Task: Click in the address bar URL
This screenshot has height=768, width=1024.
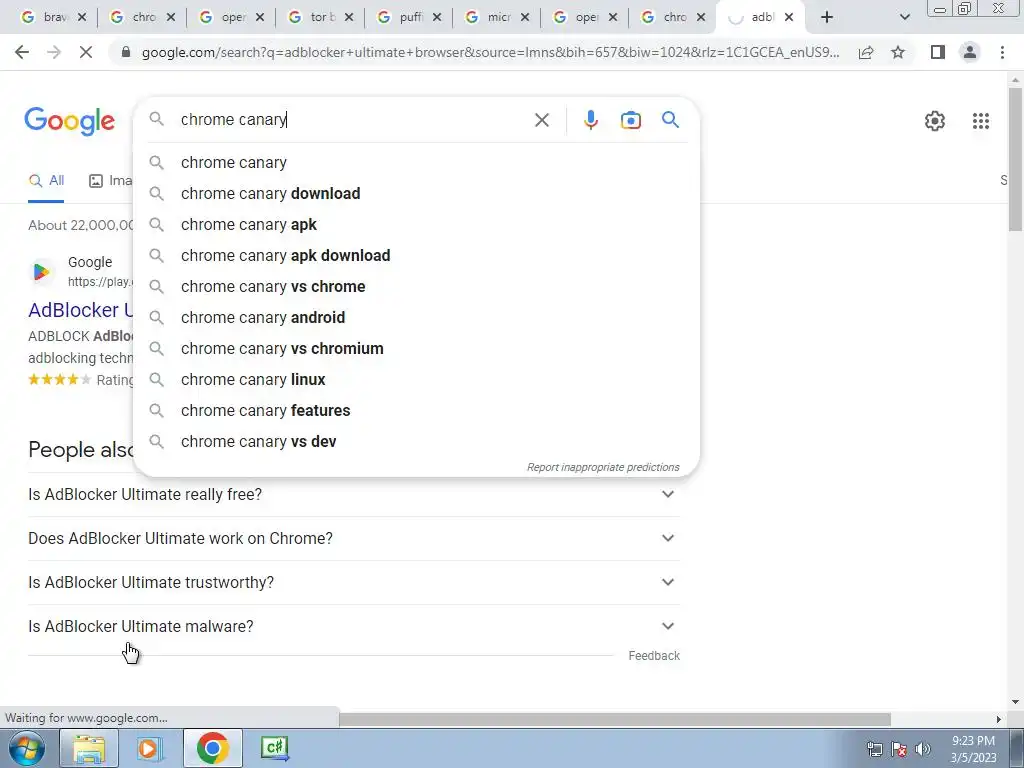Action: coord(490,52)
